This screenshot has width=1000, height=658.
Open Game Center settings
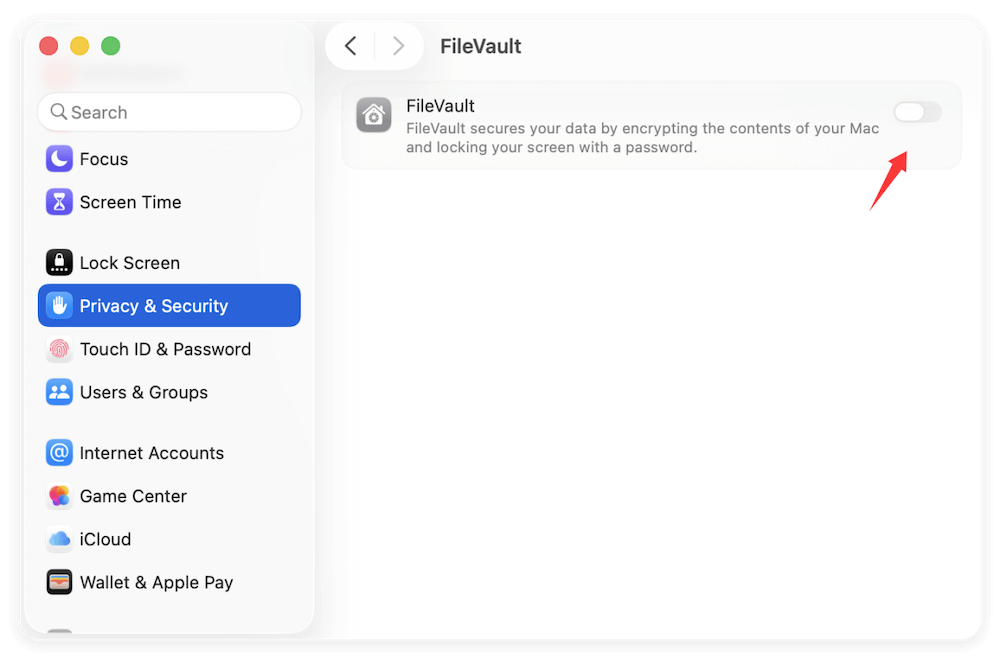pyautogui.click(x=133, y=496)
